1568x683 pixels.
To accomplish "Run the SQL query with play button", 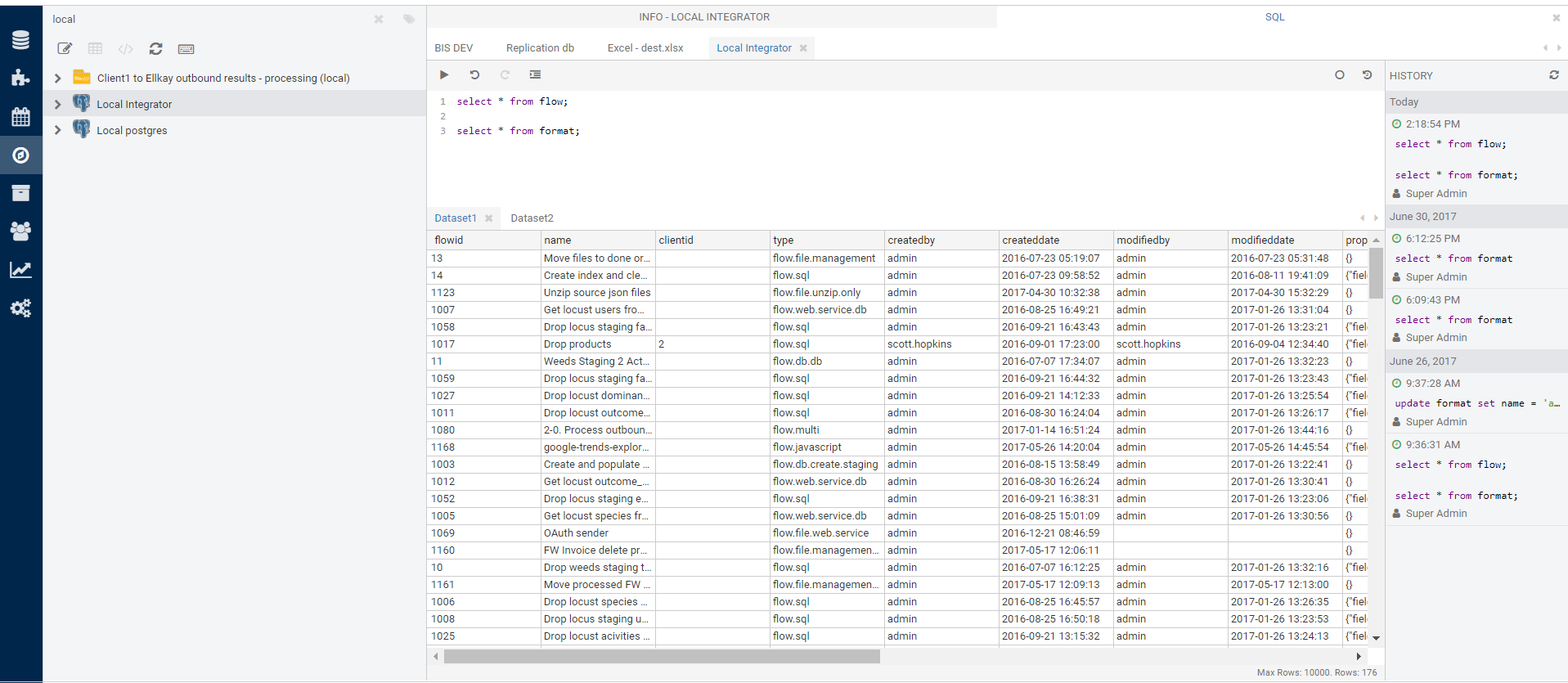I will pyautogui.click(x=444, y=74).
